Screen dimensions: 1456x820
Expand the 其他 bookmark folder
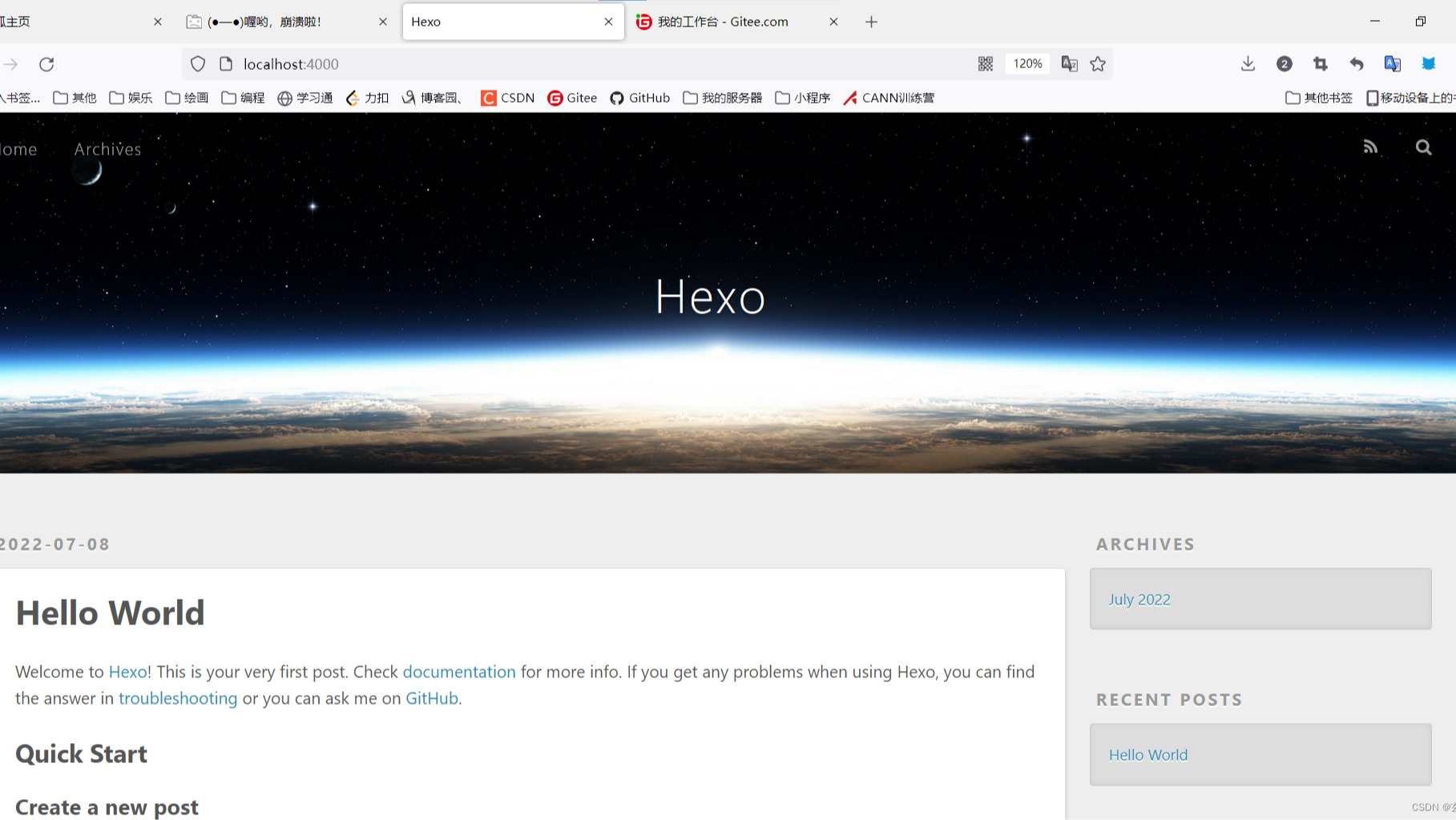(x=75, y=98)
